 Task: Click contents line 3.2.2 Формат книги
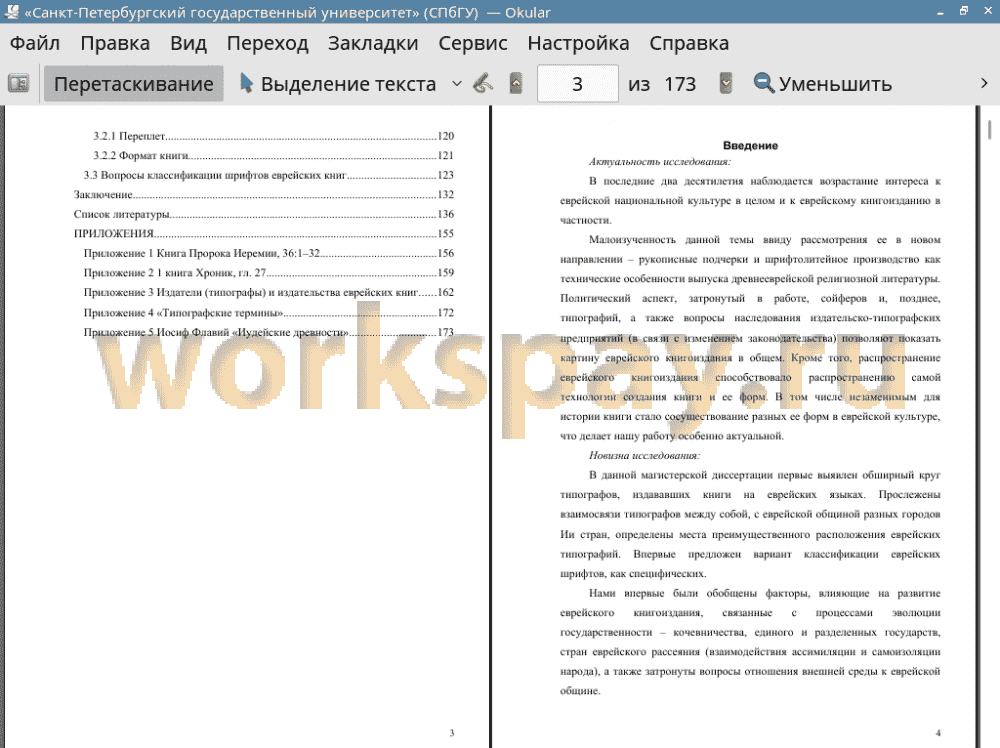tap(274, 156)
